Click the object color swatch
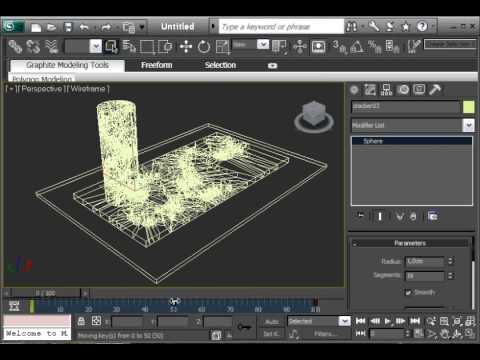Image resolution: width=480 pixels, height=360 pixels. click(x=468, y=107)
